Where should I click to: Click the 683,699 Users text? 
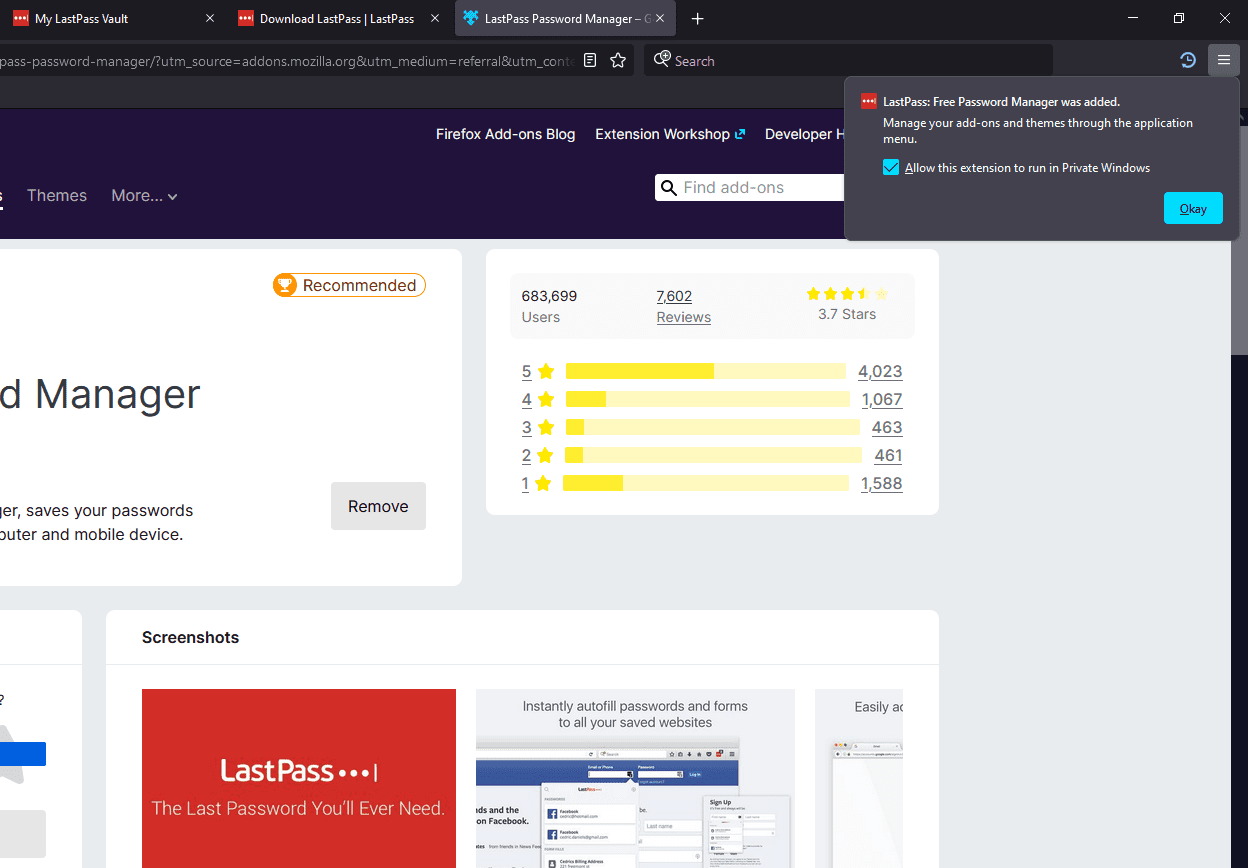[549, 306]
